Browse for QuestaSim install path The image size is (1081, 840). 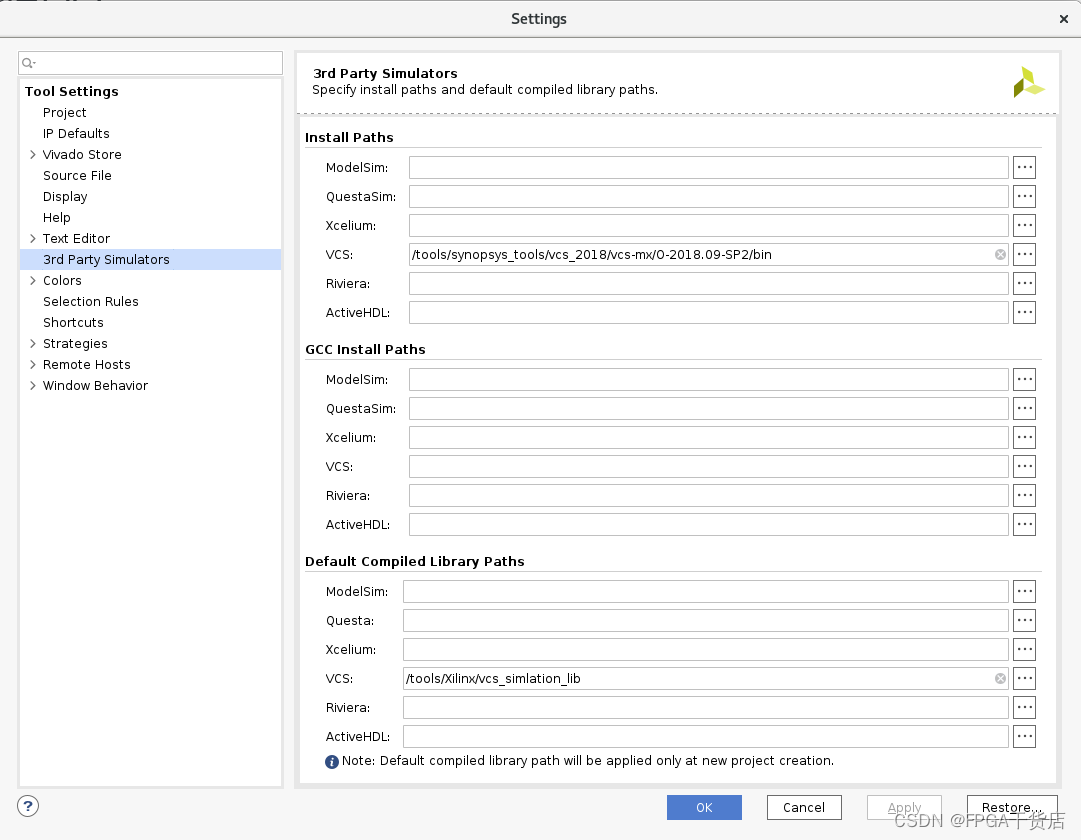pyautogui.click(x=1024, y=197)
